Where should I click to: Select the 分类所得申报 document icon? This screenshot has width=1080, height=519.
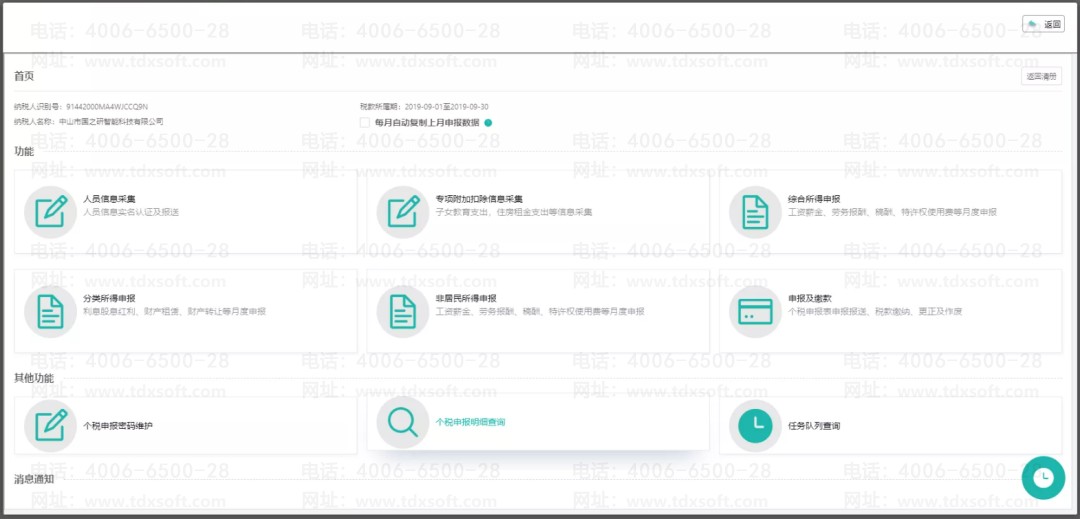pos(50,311)
